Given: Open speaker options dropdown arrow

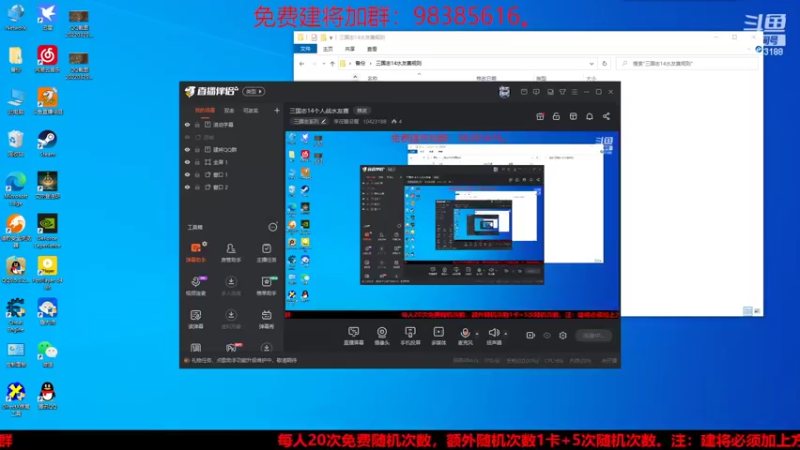Looking at the screenshot, I should tap(506, 334).
